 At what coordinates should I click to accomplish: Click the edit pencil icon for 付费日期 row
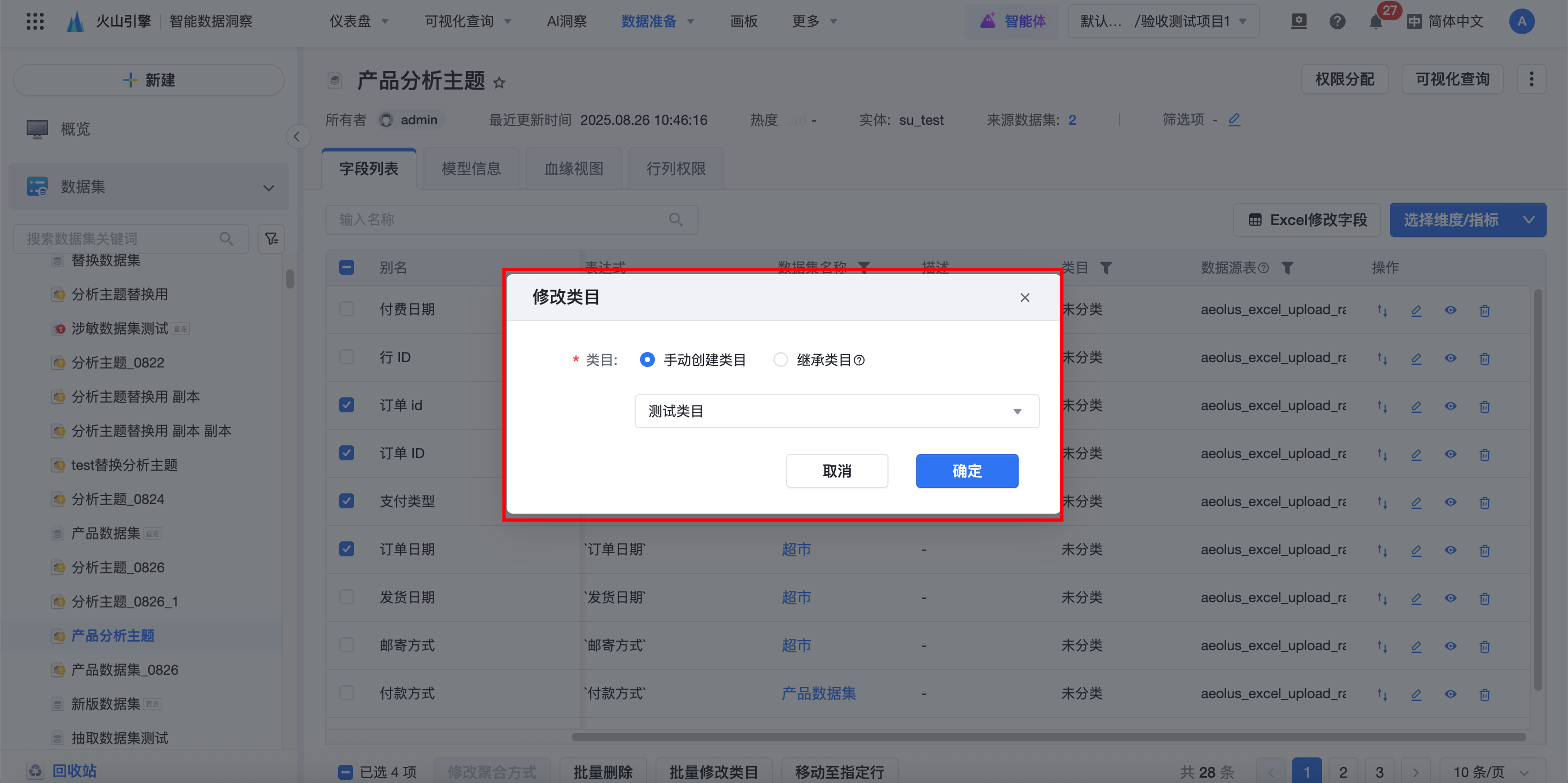(x=1417, y=310)
